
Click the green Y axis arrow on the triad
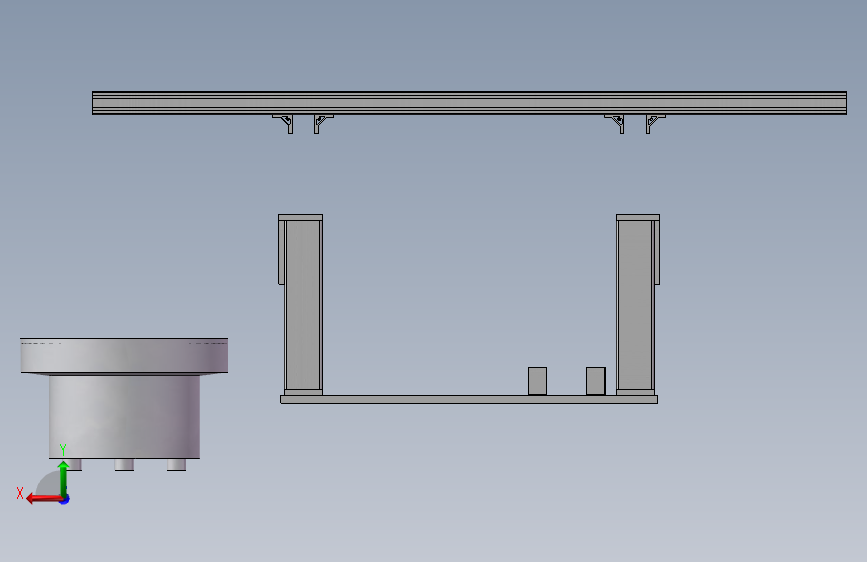(63, 478)
